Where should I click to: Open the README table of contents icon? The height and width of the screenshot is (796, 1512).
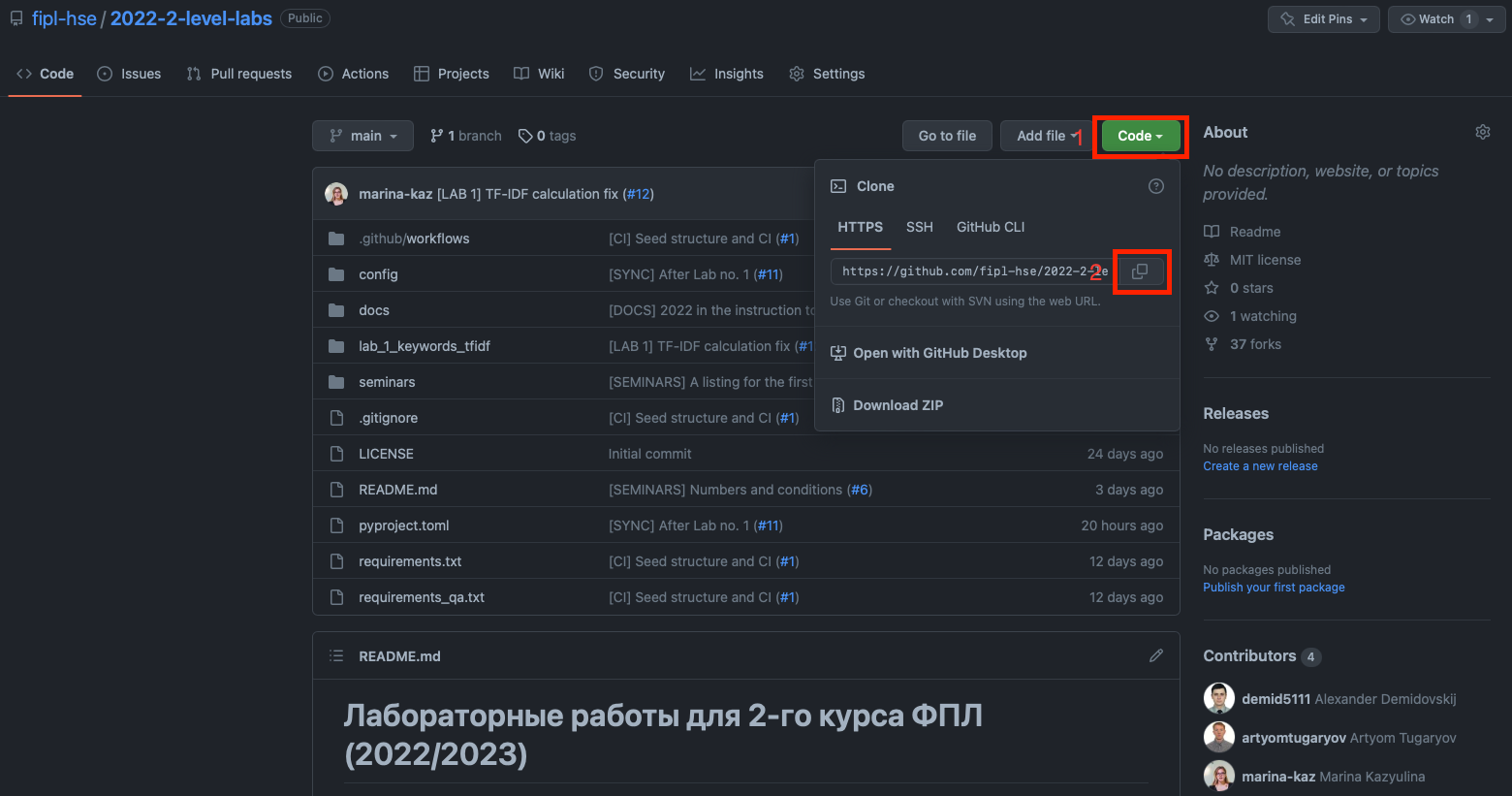336,656
